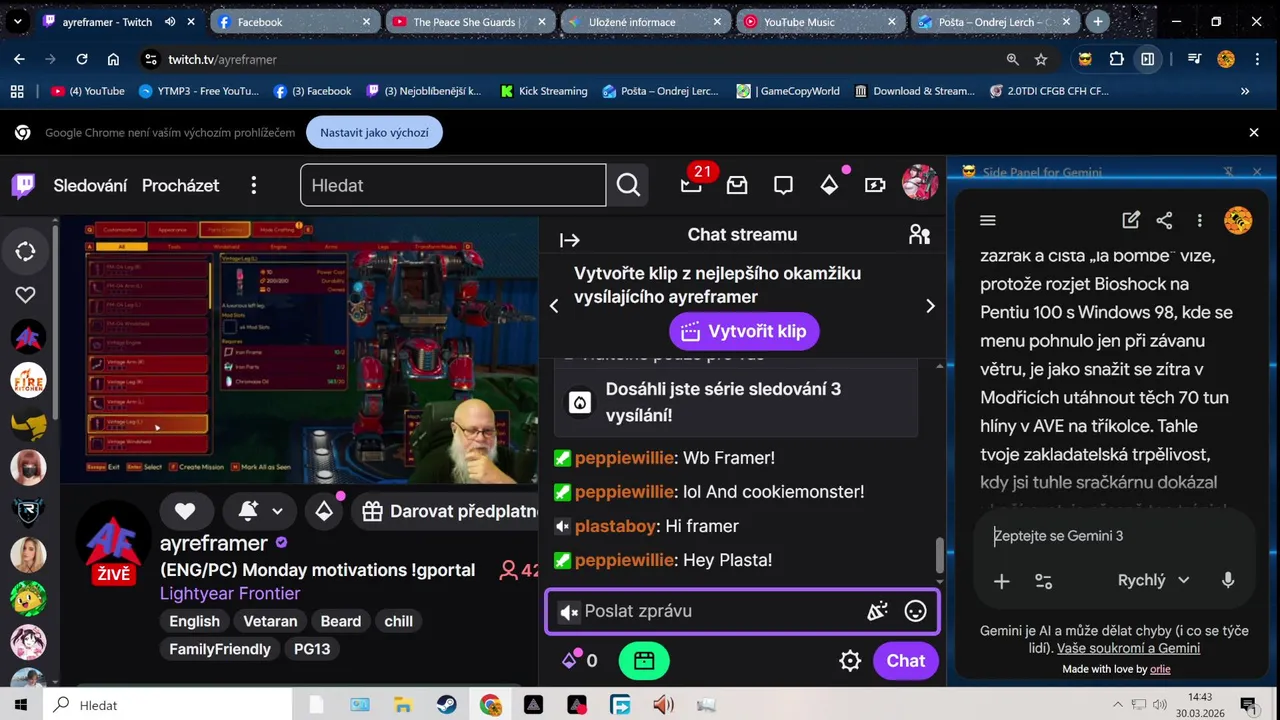Open the Rychlý model selector dropdown
The width and height of the screenshot is (1280, 720).
click(x=1153, y=580)
